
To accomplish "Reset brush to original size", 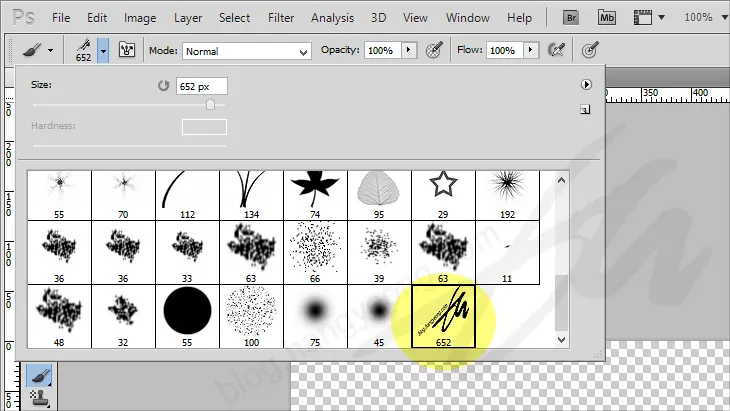I will coord(164,86).
